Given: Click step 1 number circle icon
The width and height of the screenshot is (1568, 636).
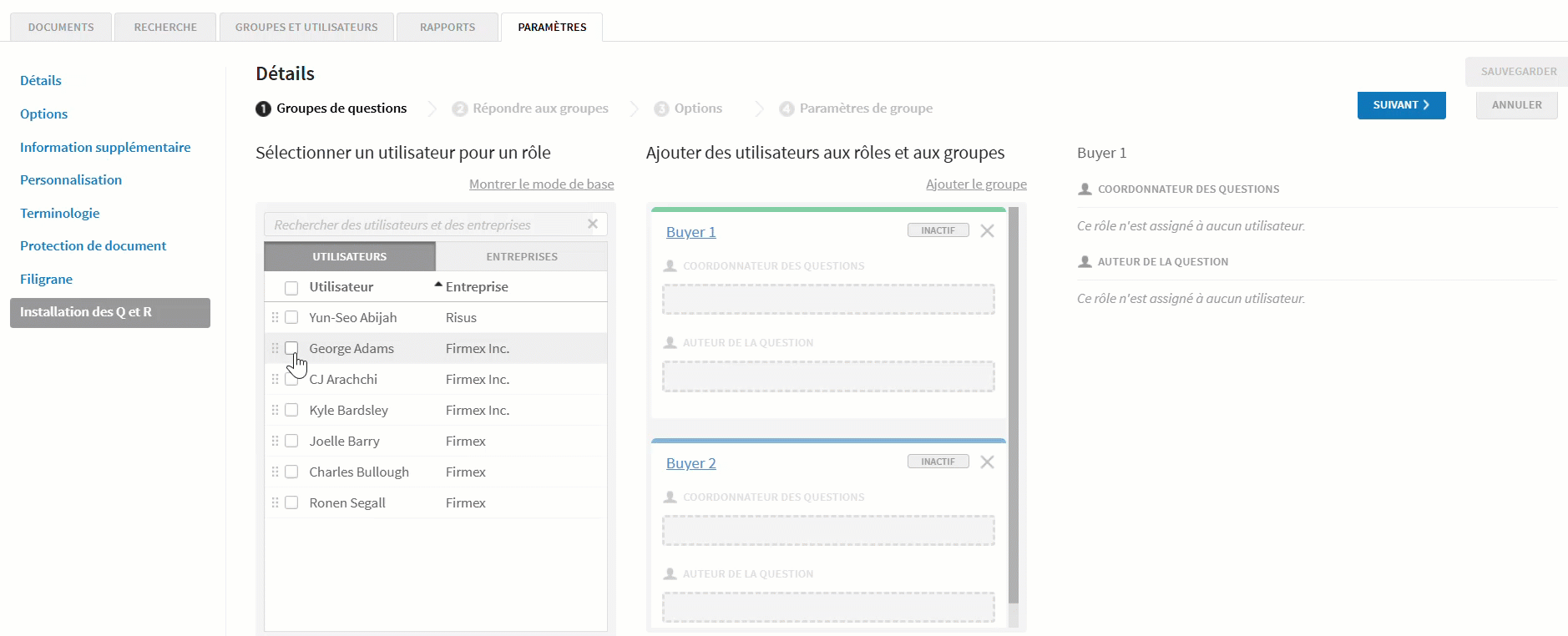Looking at the screenshot, I should (263, 109).
